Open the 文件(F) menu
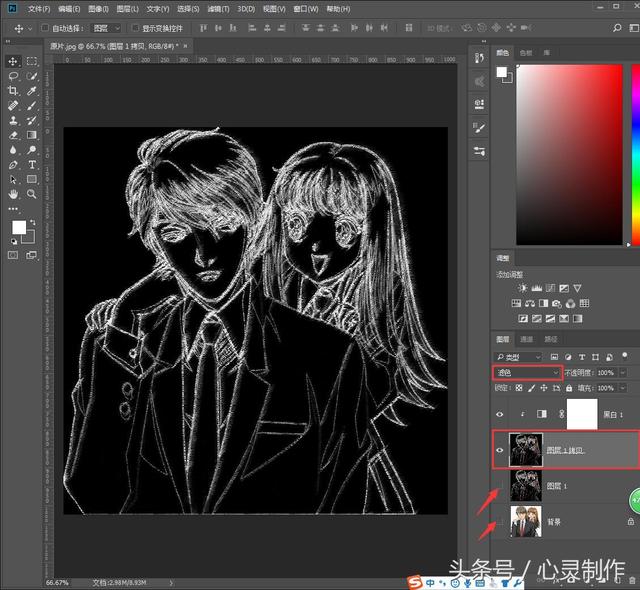 coord(39,9)
